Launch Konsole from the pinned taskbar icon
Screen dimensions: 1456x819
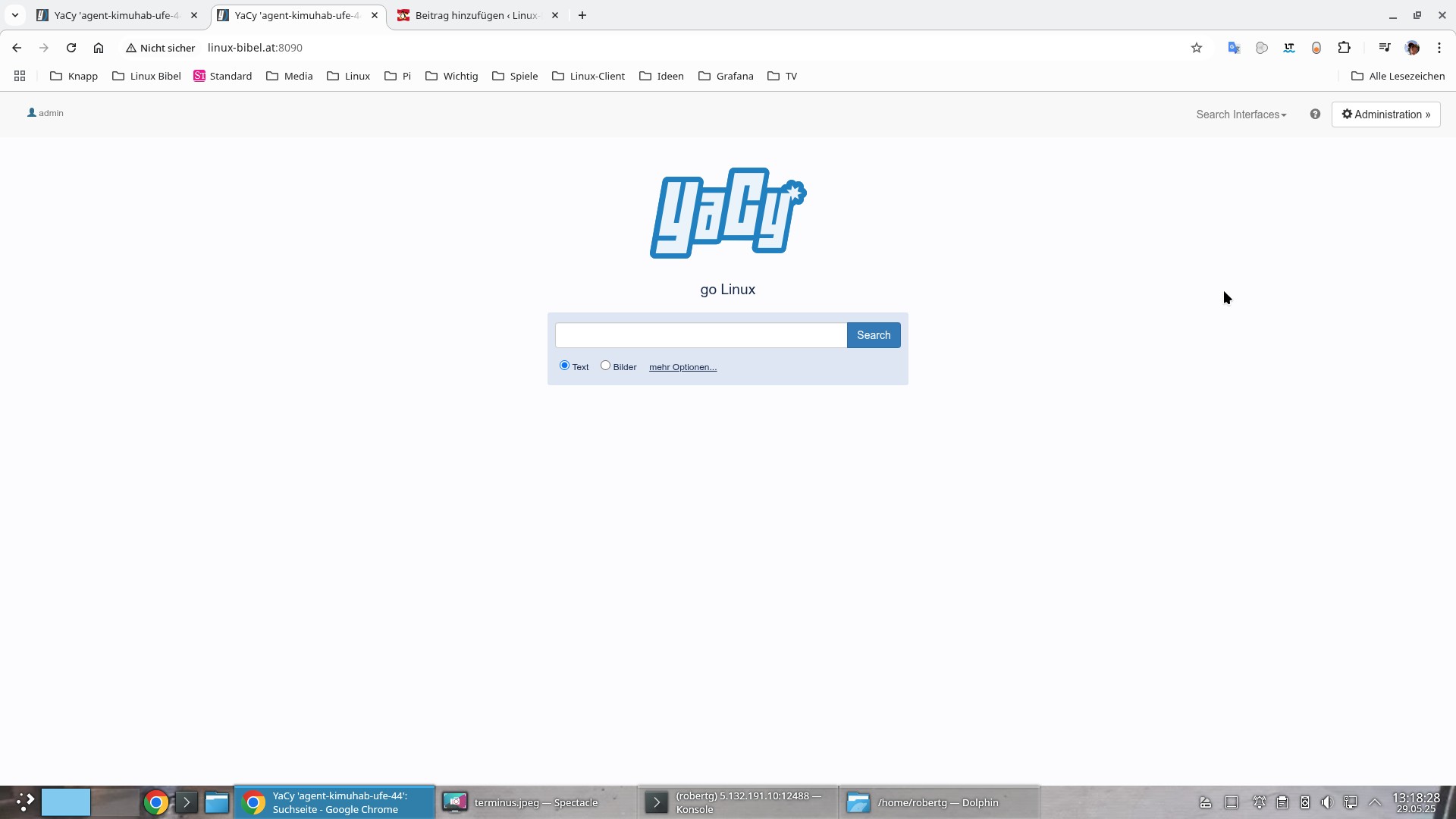click(x=186, y=802)
